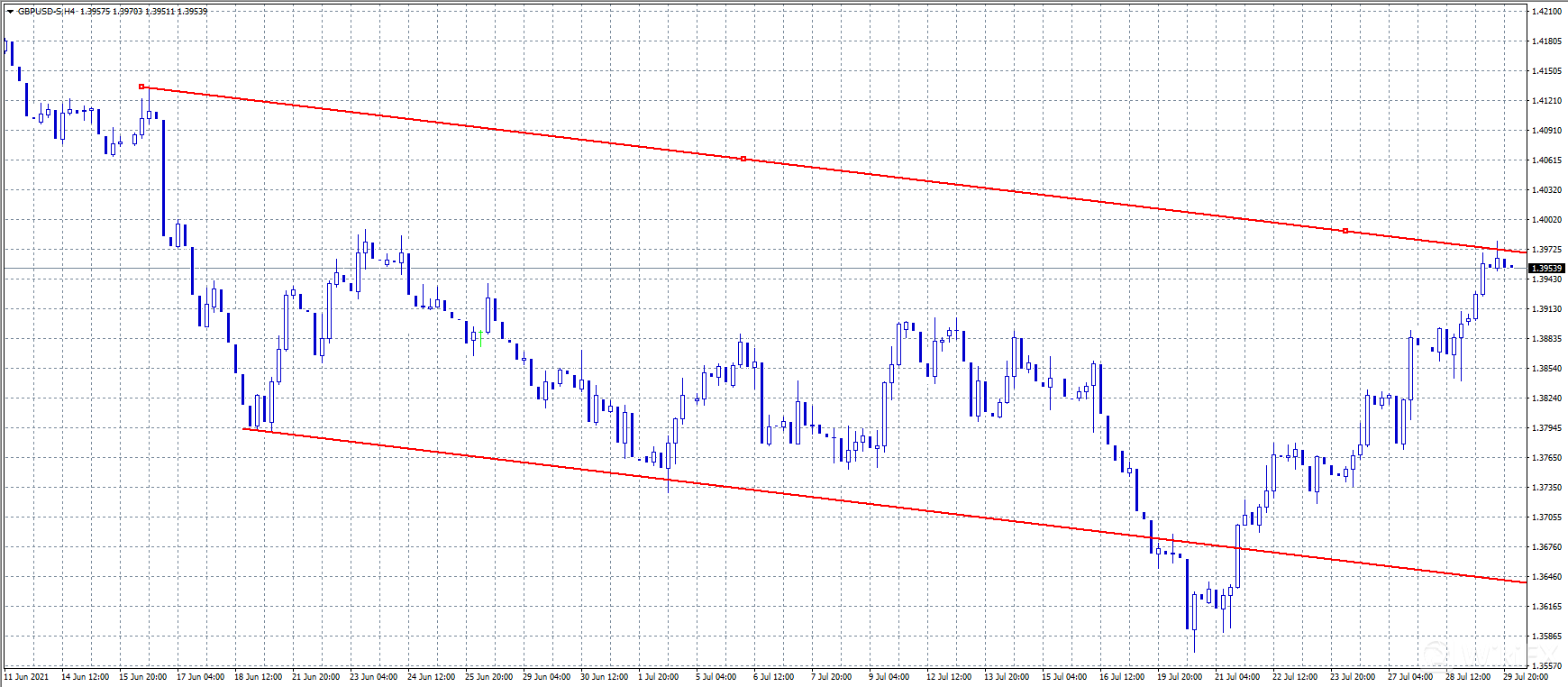The image size is (1568, 687).
Task: Click the 21 Jul 04:00 time axis label
Action: (x=1238, y=677)
